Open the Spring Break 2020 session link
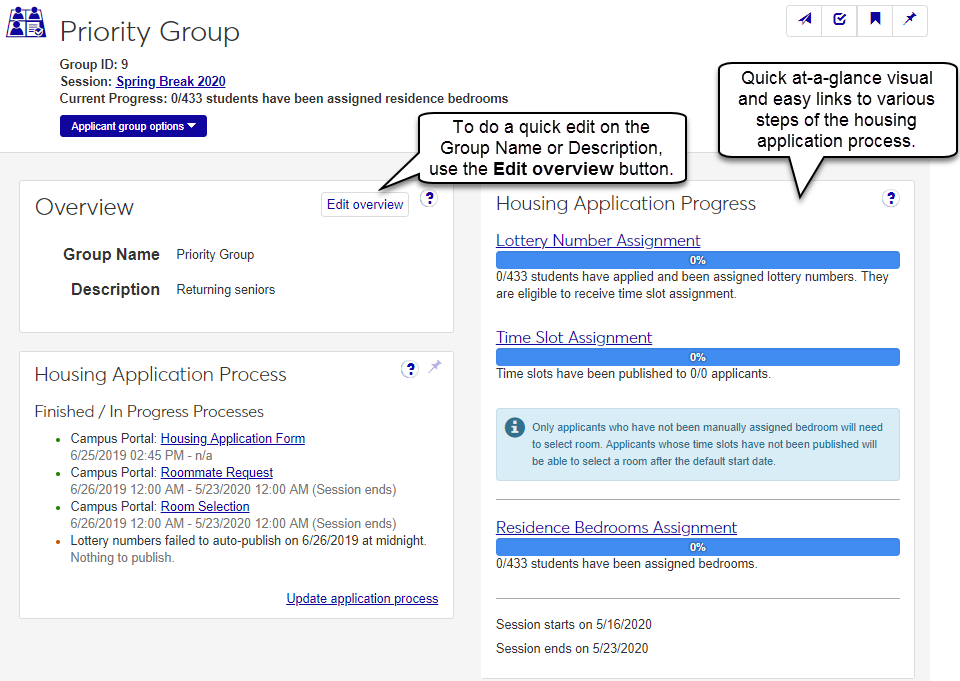The image size is (960, 681). tap(171, 82)
